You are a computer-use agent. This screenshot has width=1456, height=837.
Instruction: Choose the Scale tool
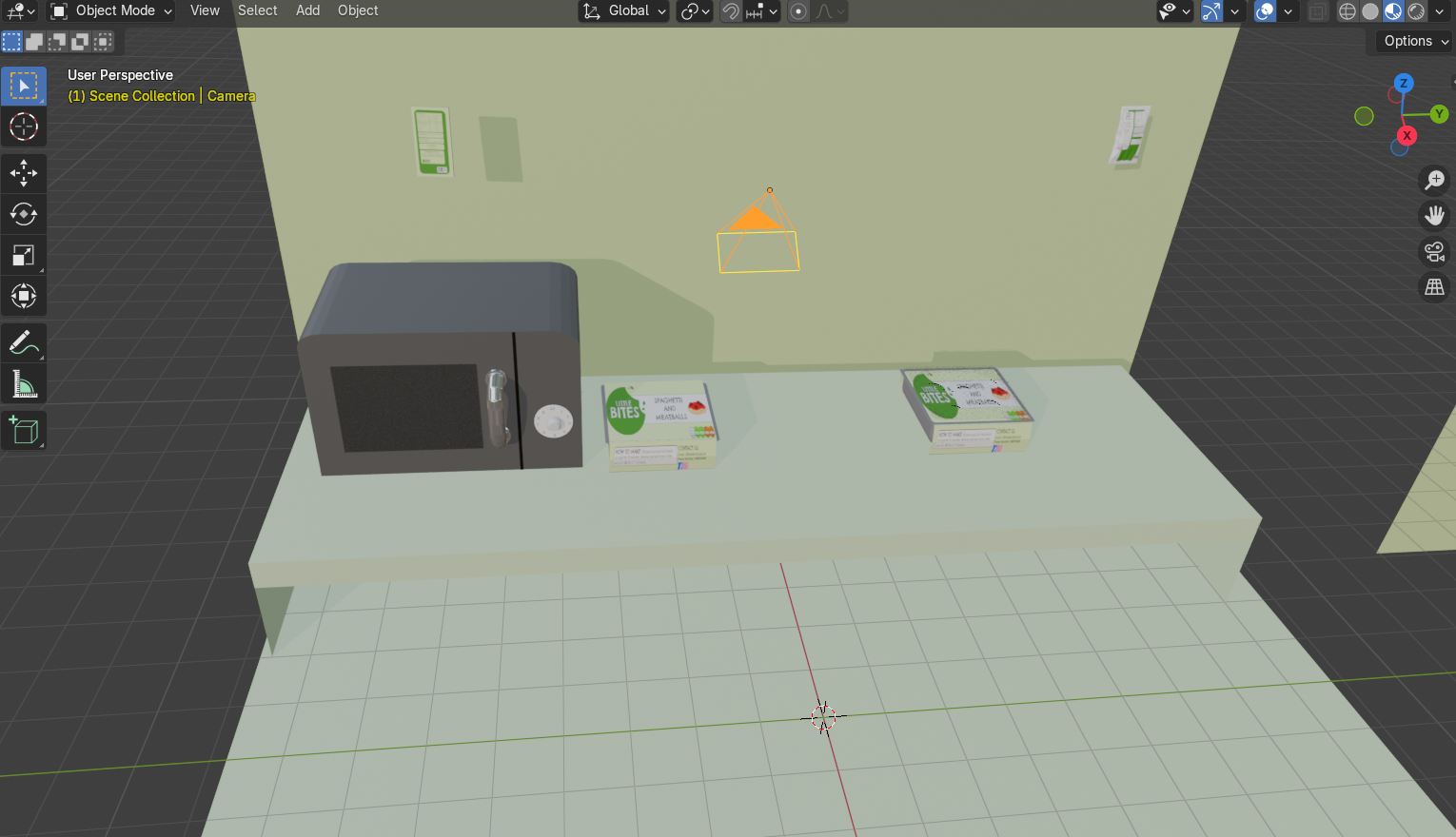24,255
